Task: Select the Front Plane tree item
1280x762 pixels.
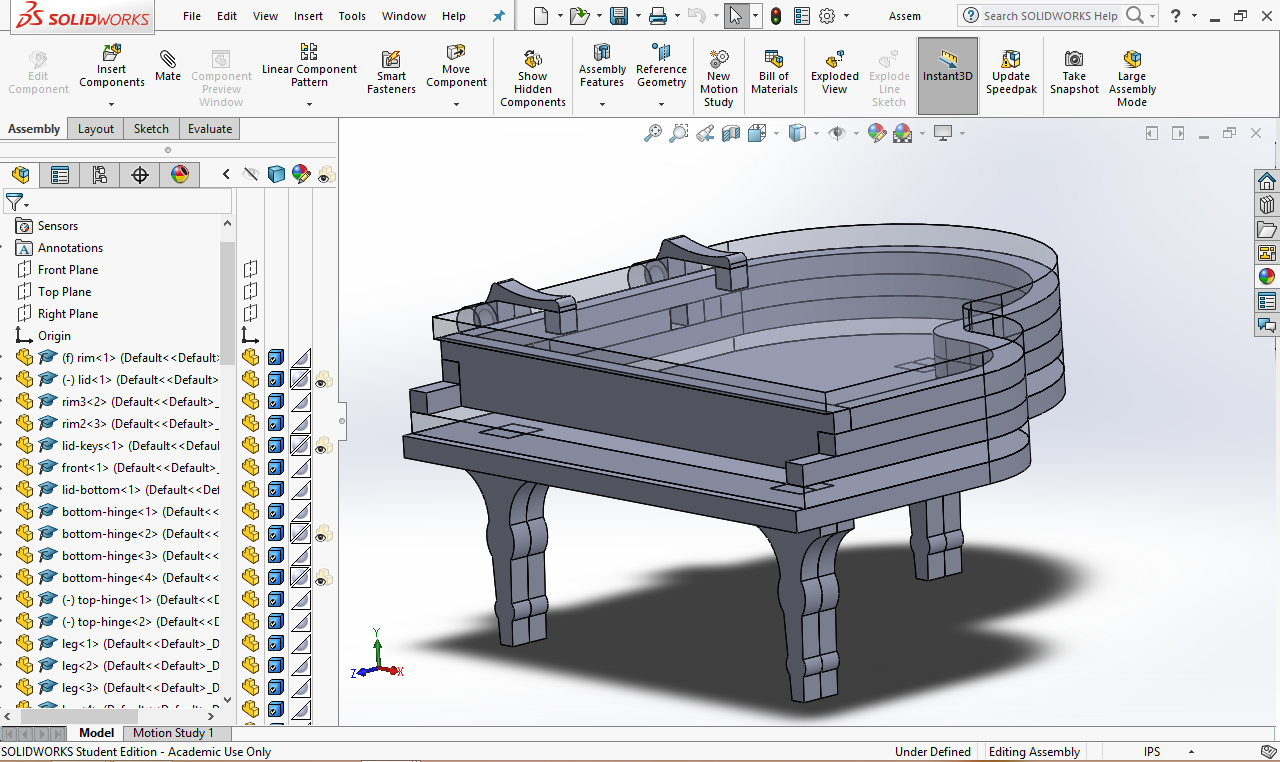Action: (x=68, y=270)
